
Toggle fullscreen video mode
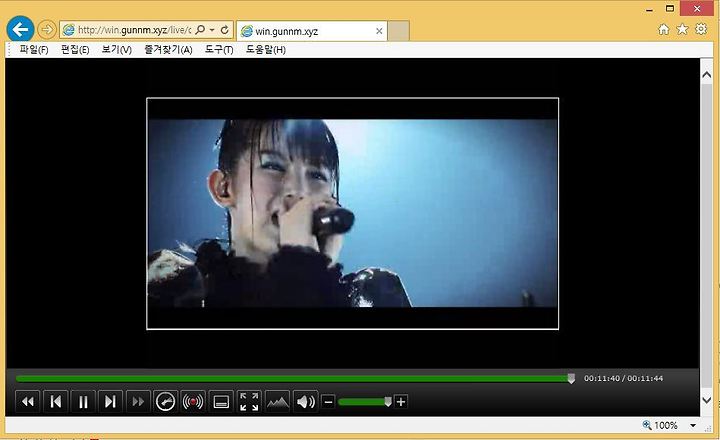coord(249,402)
